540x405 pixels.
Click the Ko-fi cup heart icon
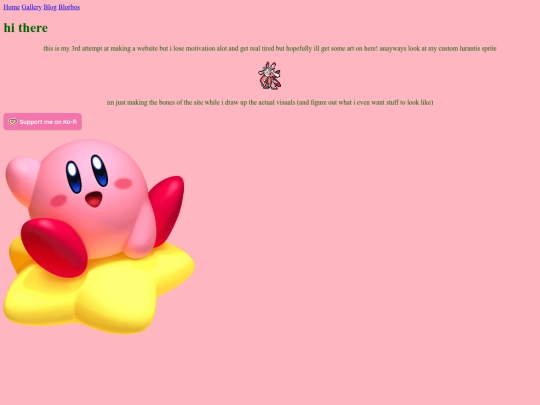coord(13,122)
